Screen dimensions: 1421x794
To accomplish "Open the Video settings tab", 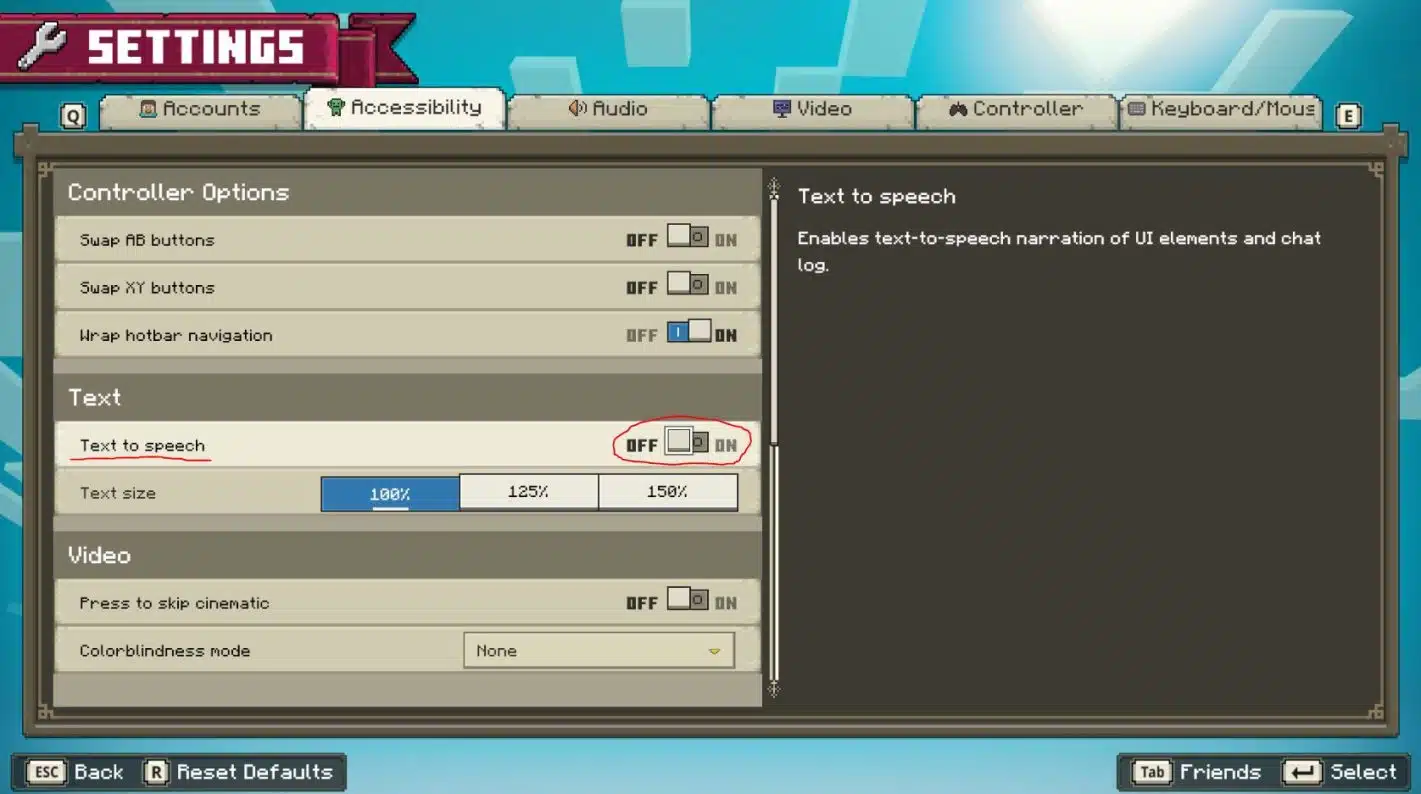I will 812,109.
